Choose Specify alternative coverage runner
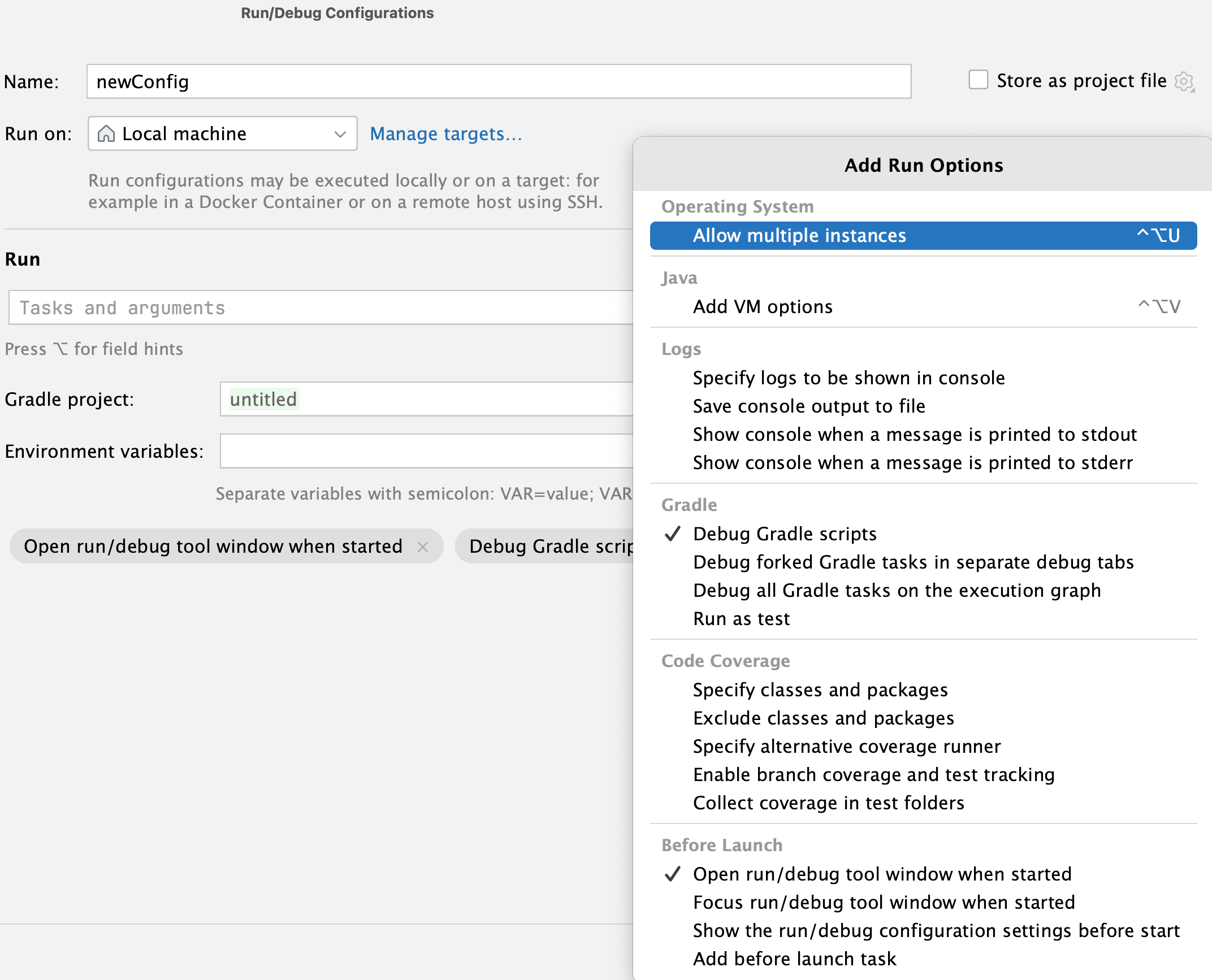Screen dimensions: 1212x980 click(x=923, y=746)
